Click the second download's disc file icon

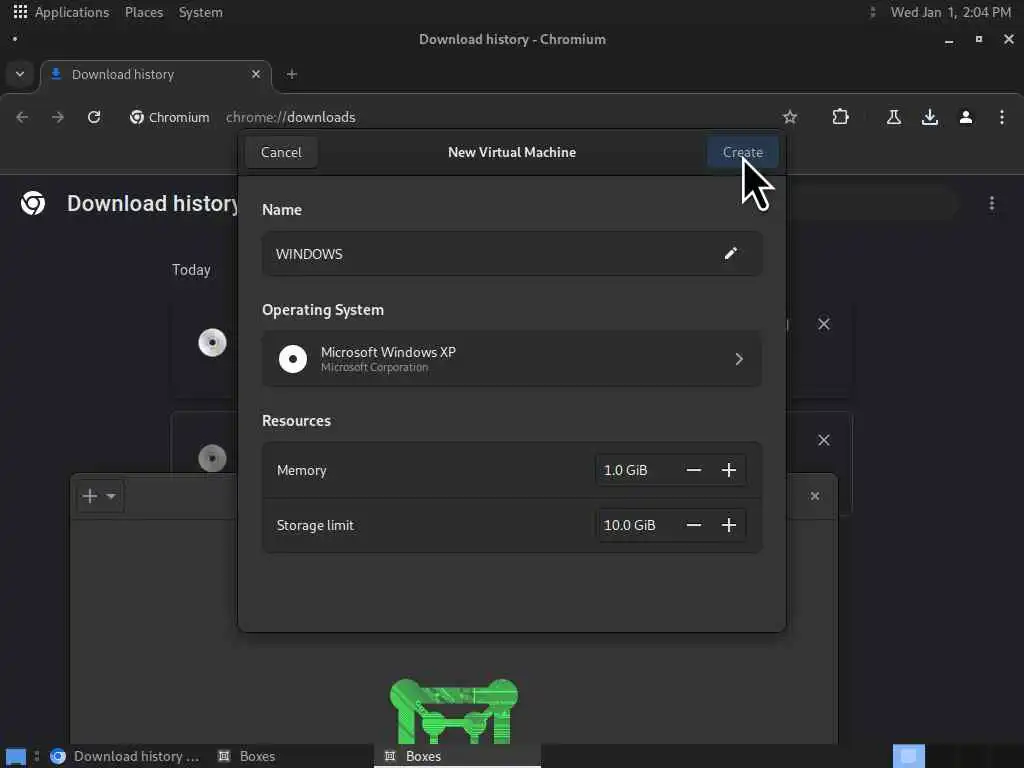(x=212, y=458)
